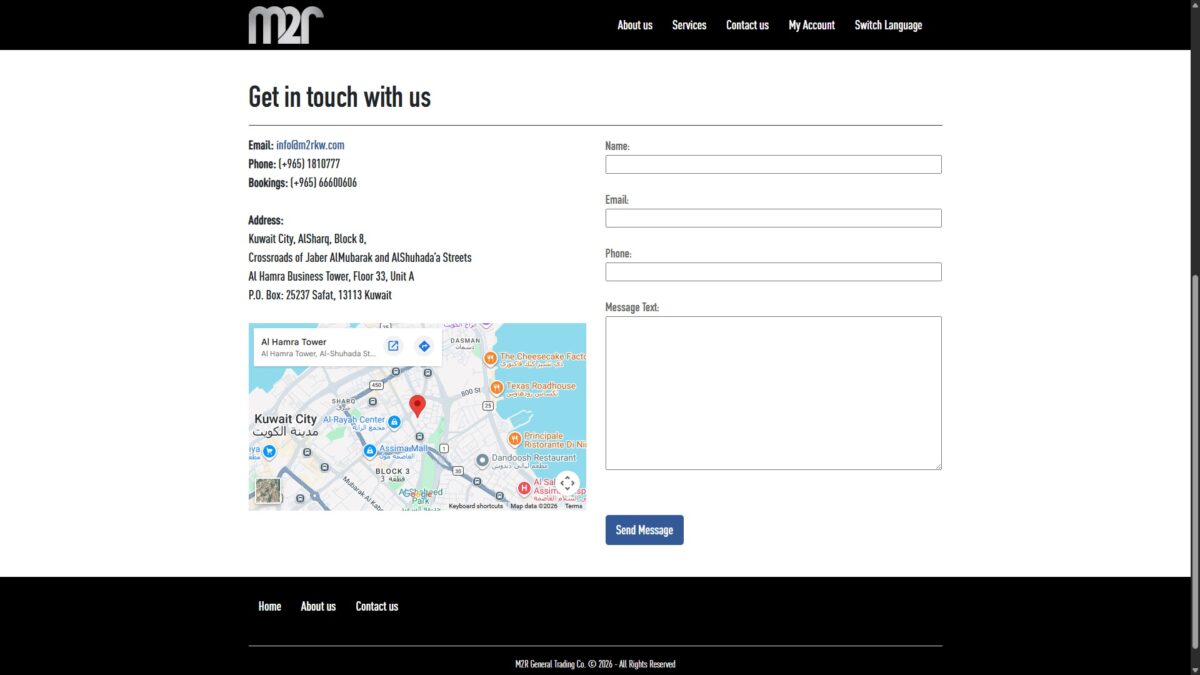Focus the Phone input field

click(x=773, y=272)
